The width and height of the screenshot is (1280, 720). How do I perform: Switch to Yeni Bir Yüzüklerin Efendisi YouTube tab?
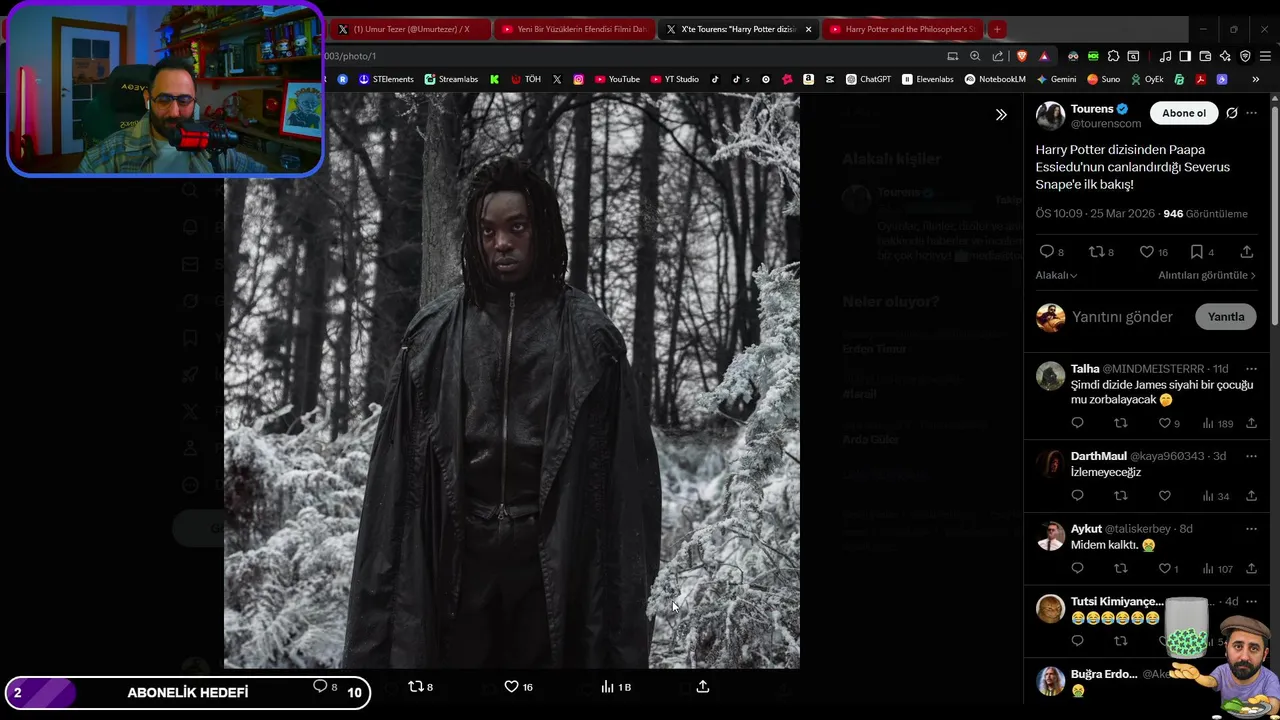[574, 29]
